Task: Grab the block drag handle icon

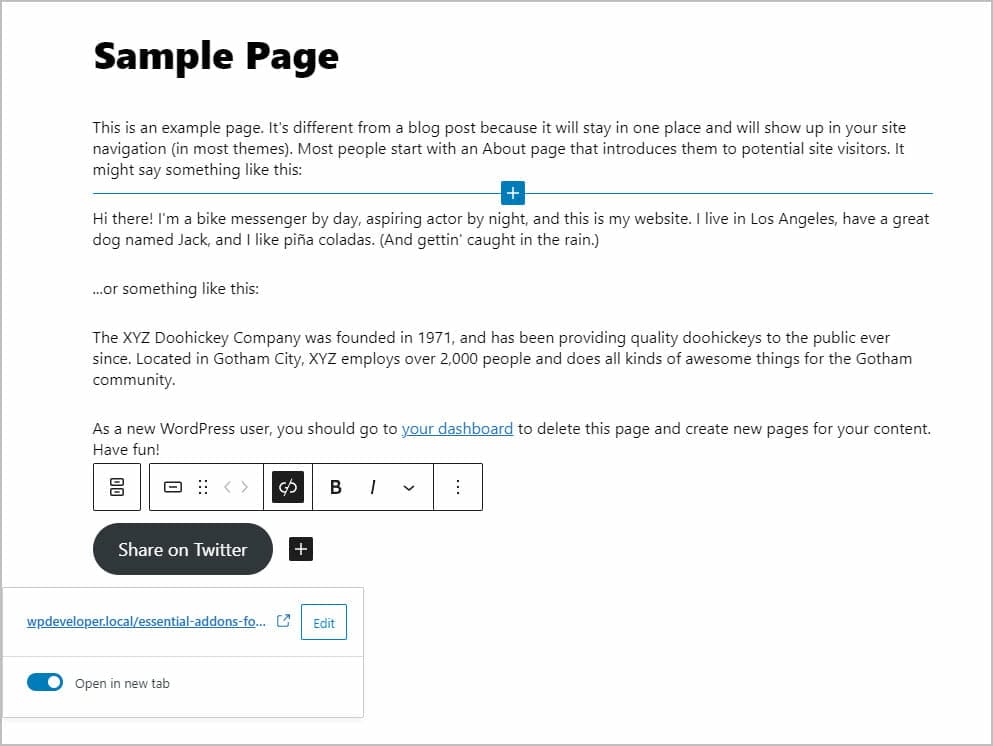Action: tap(203, 487)
